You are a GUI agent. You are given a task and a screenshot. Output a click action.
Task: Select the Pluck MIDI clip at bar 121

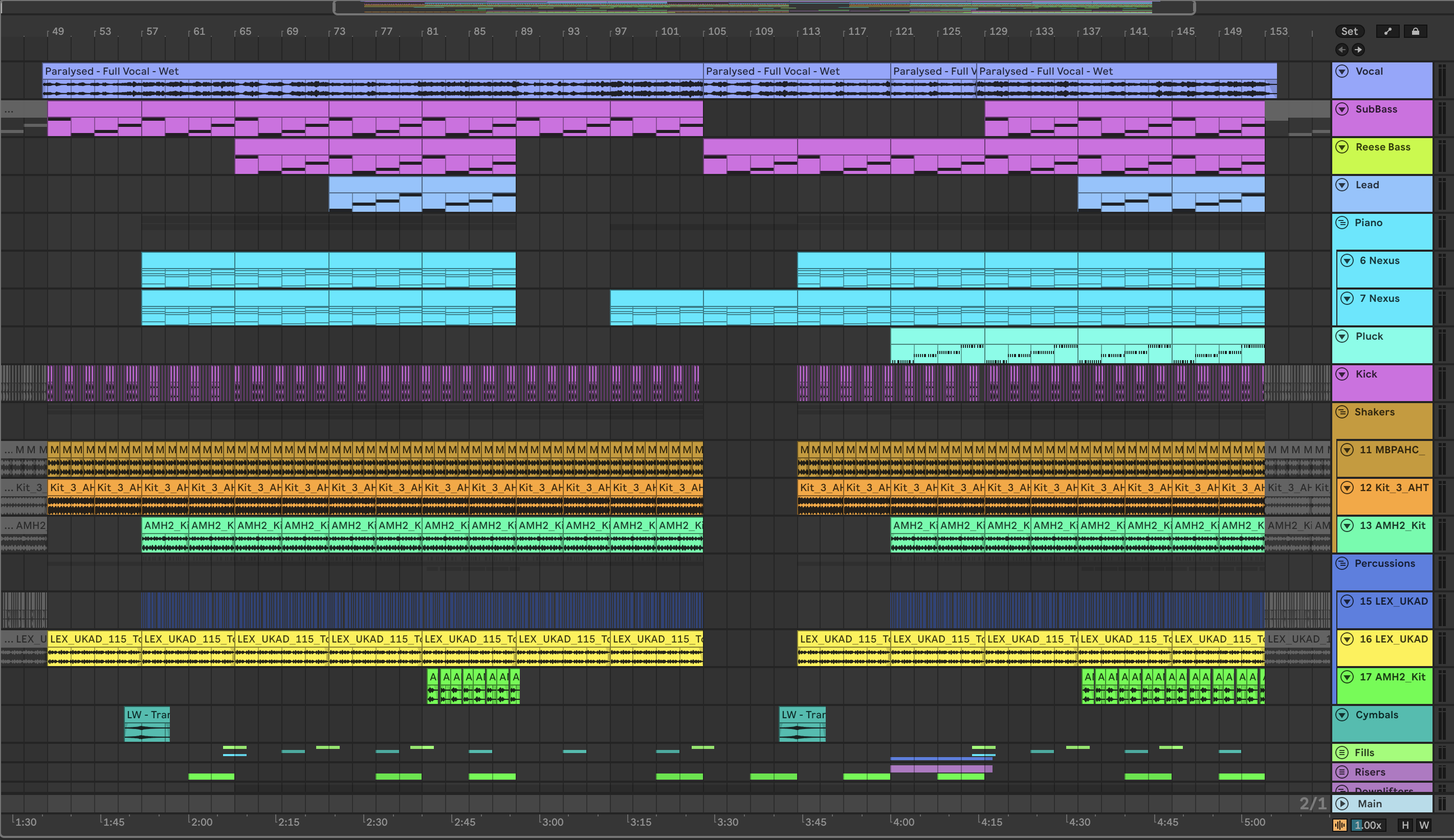click(938, 346)
